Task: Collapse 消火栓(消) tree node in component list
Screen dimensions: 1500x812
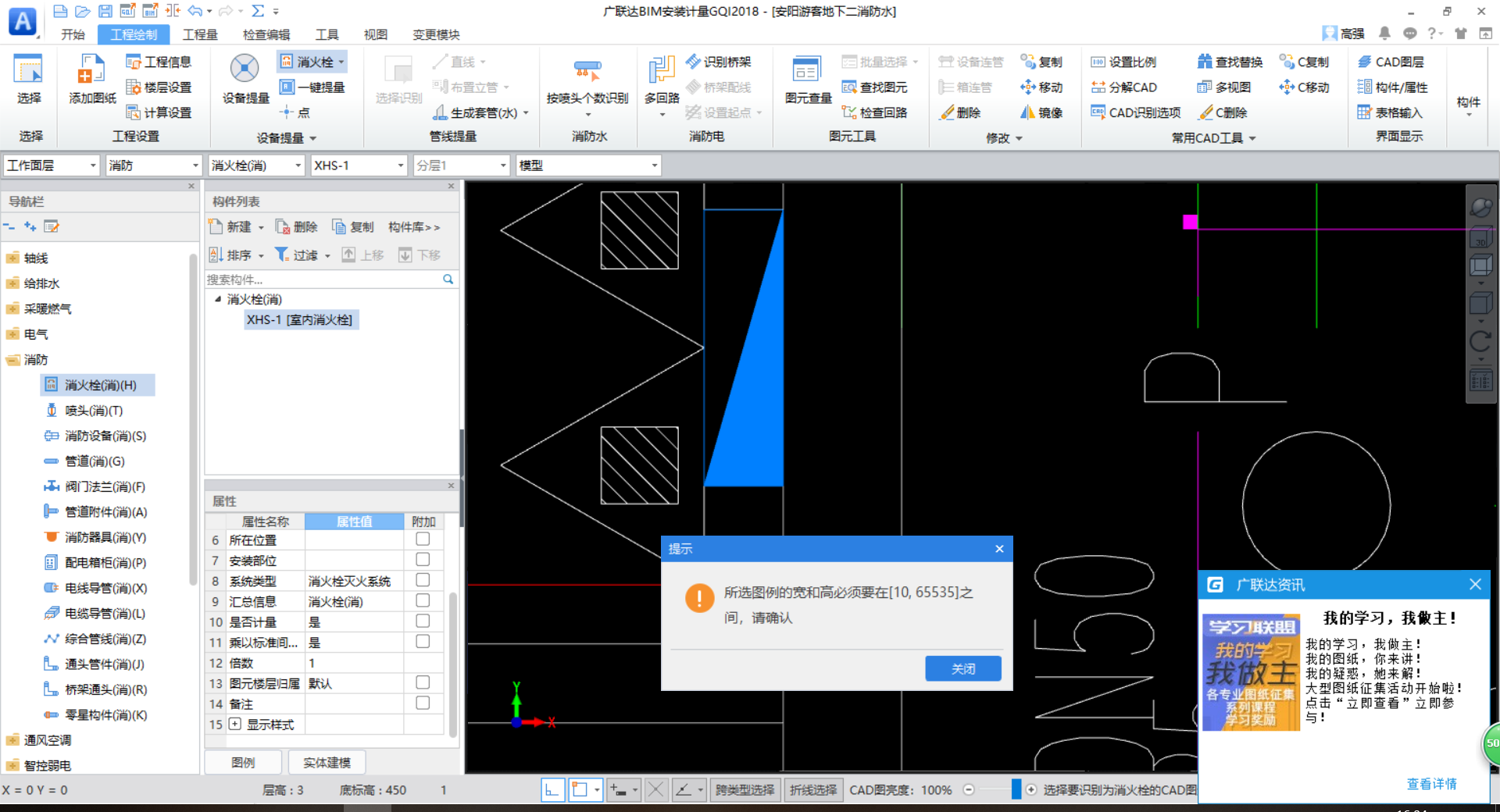Action: [x=218, y=299]
